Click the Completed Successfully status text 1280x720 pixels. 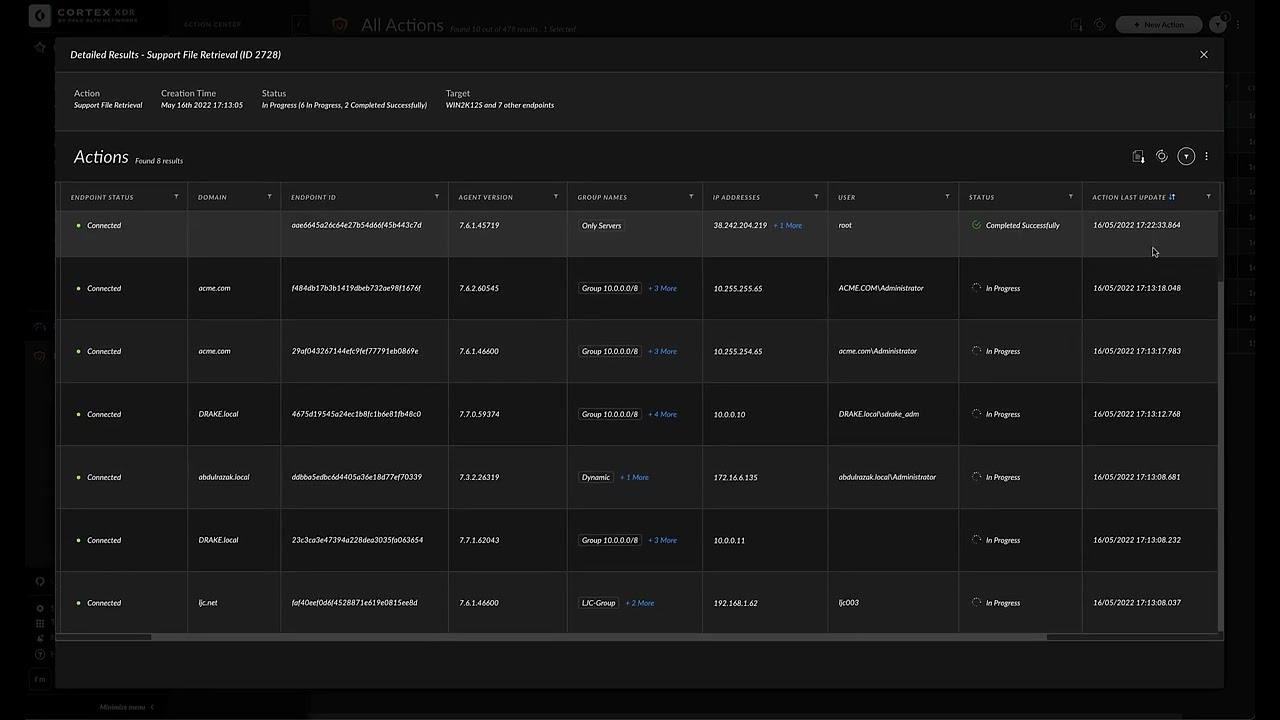click(1022, 226)
